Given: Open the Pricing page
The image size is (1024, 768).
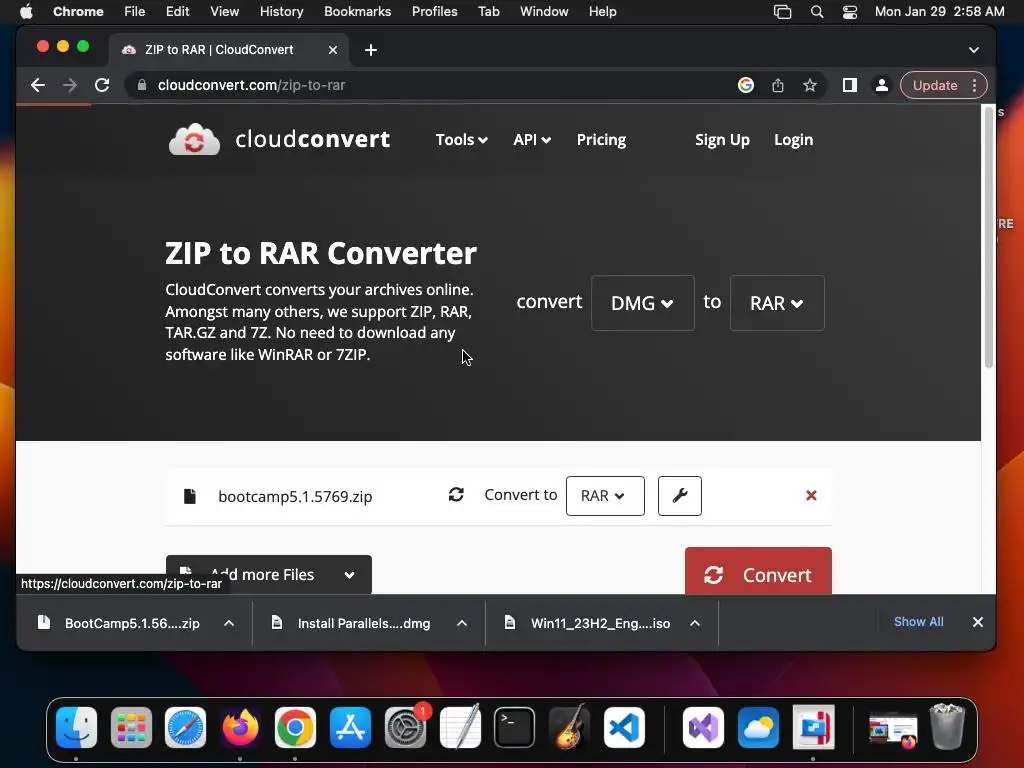Looking at the screenshot, I should [x=601, y=140].
